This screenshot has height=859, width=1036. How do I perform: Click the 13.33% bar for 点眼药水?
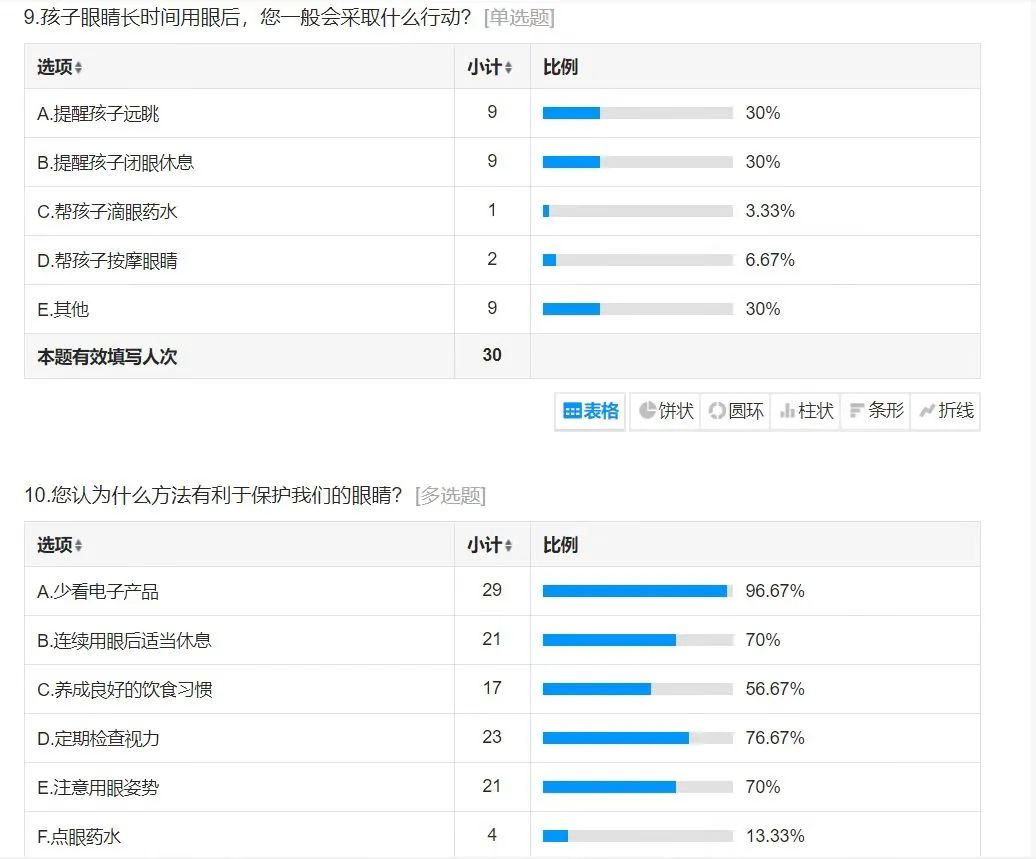pyautogui.click(x=637, y=836)
